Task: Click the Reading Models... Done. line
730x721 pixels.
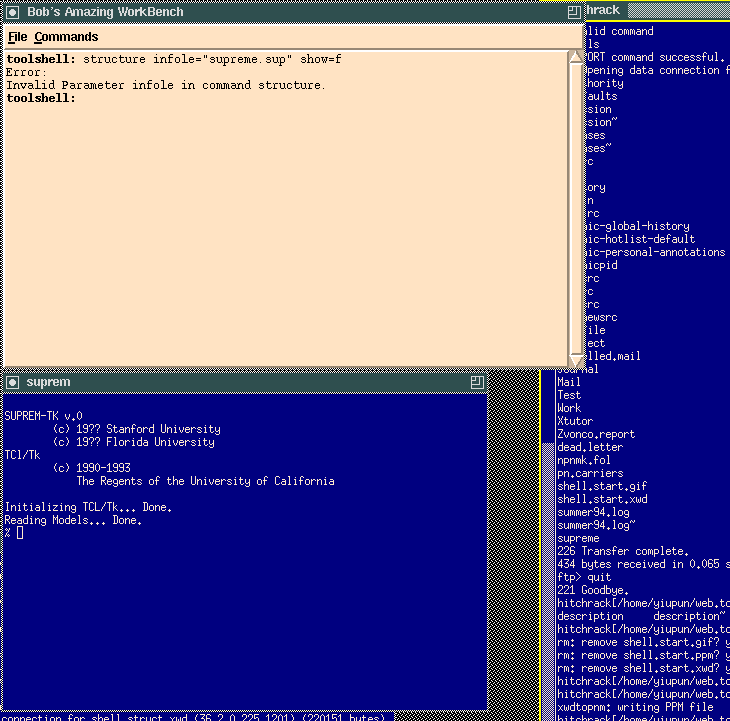Action: coord(73,520)
